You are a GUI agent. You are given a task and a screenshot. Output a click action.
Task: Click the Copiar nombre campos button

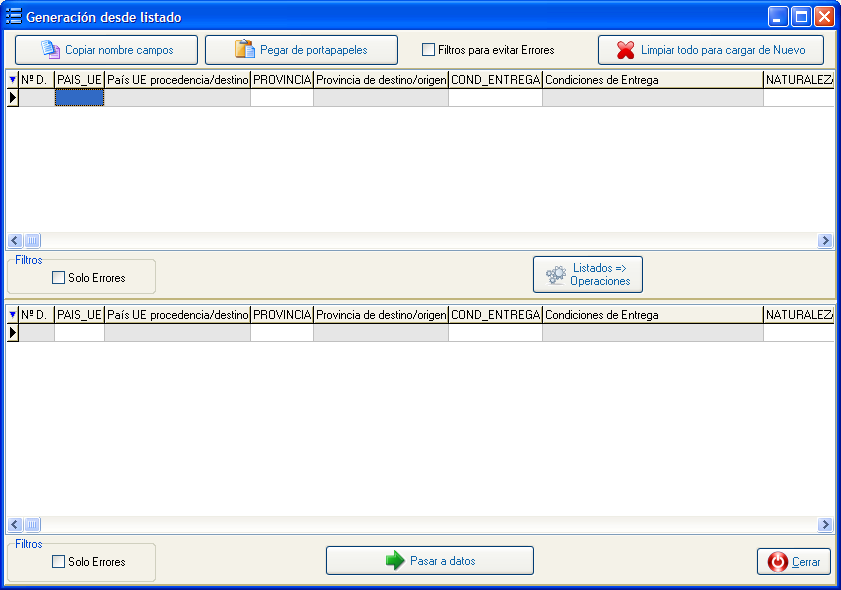(107, 50)
